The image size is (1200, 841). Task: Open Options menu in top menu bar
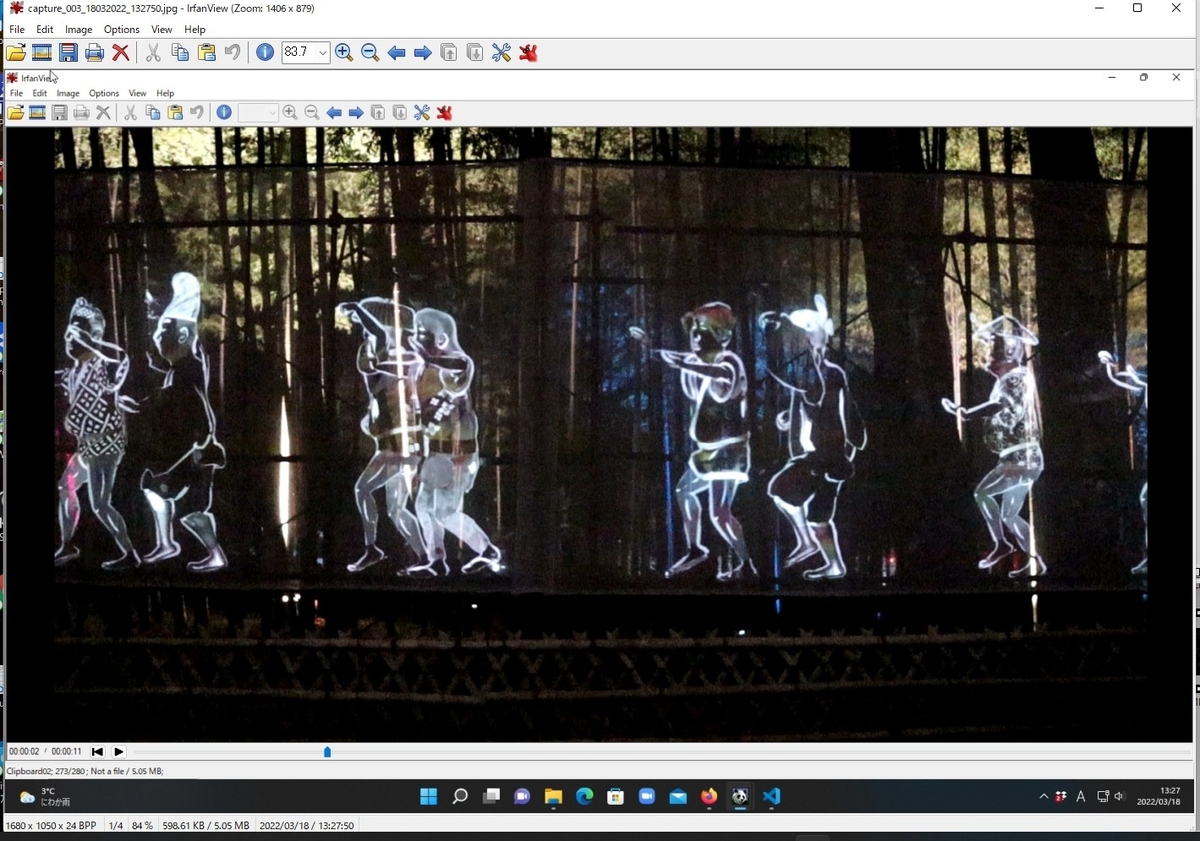tap(122, 30)
